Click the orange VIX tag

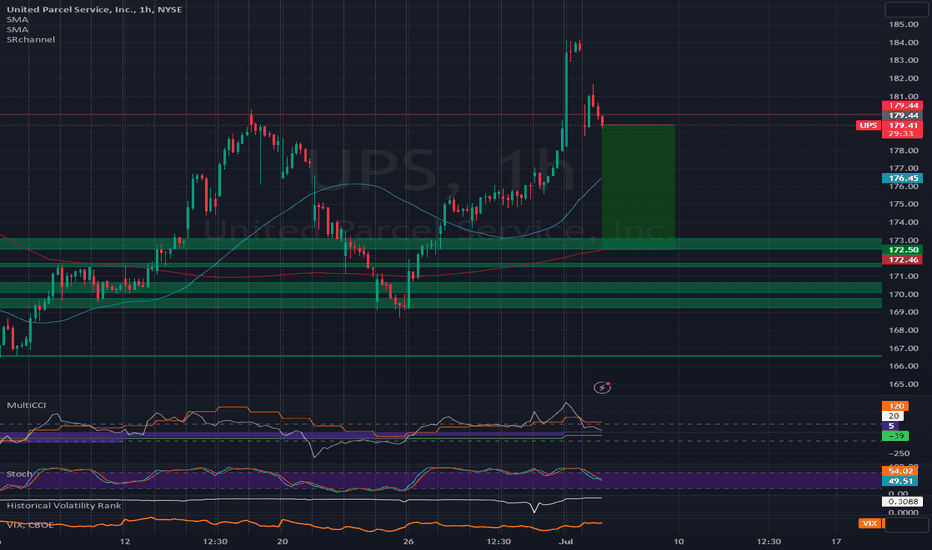870,523
